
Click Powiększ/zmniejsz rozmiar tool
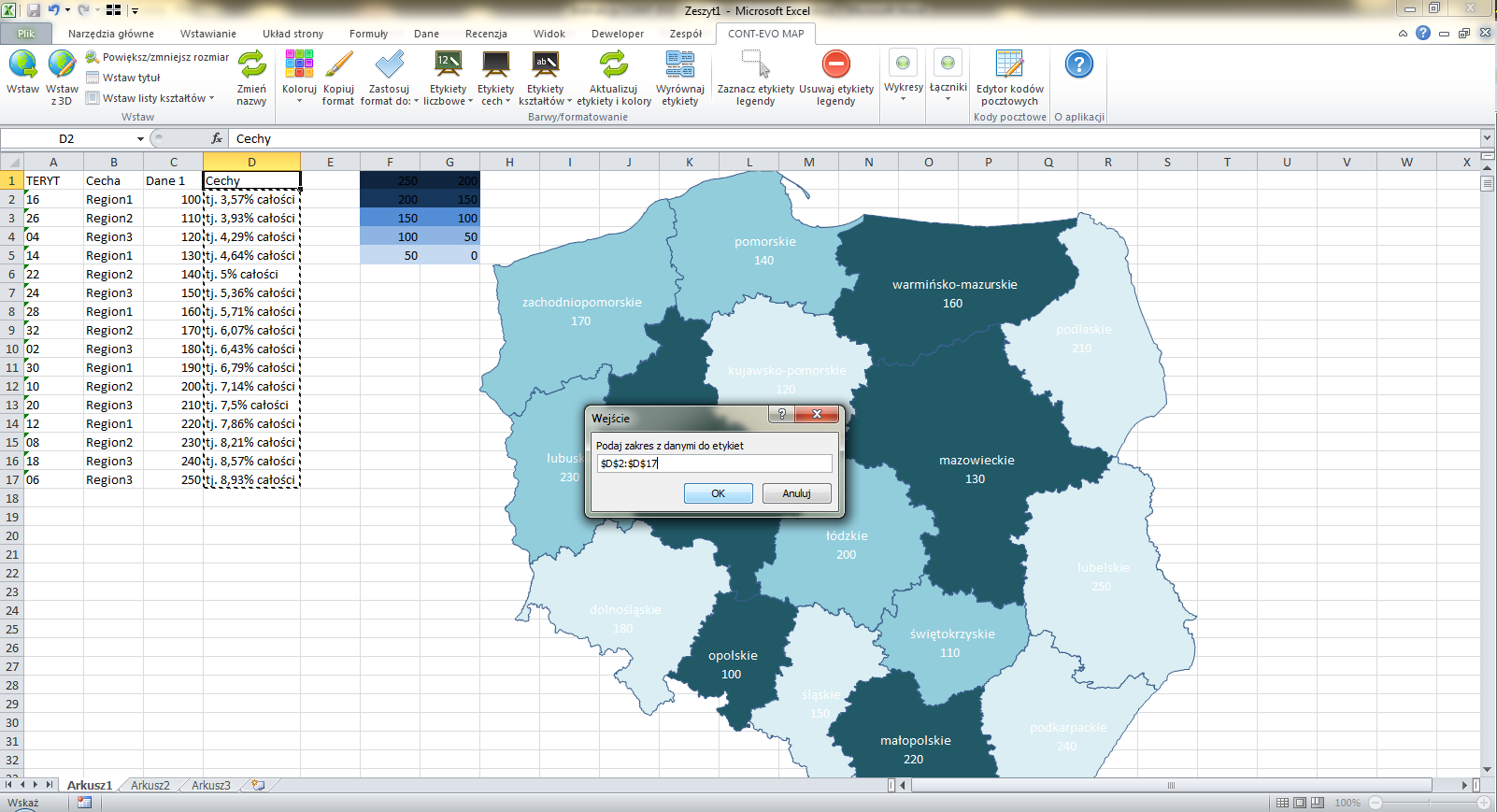coord(157,57)
